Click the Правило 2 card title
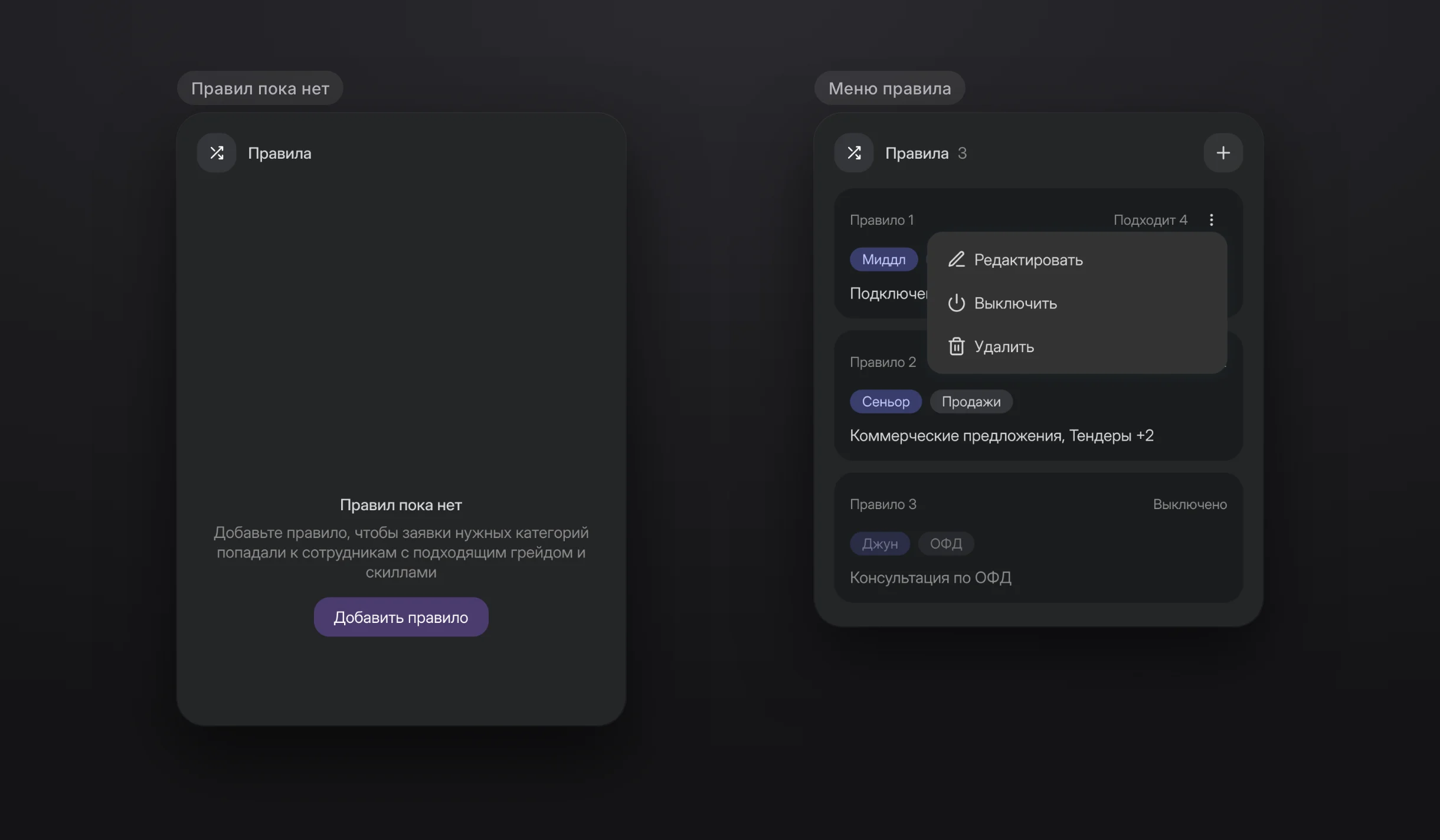 [x=883, y=362]
